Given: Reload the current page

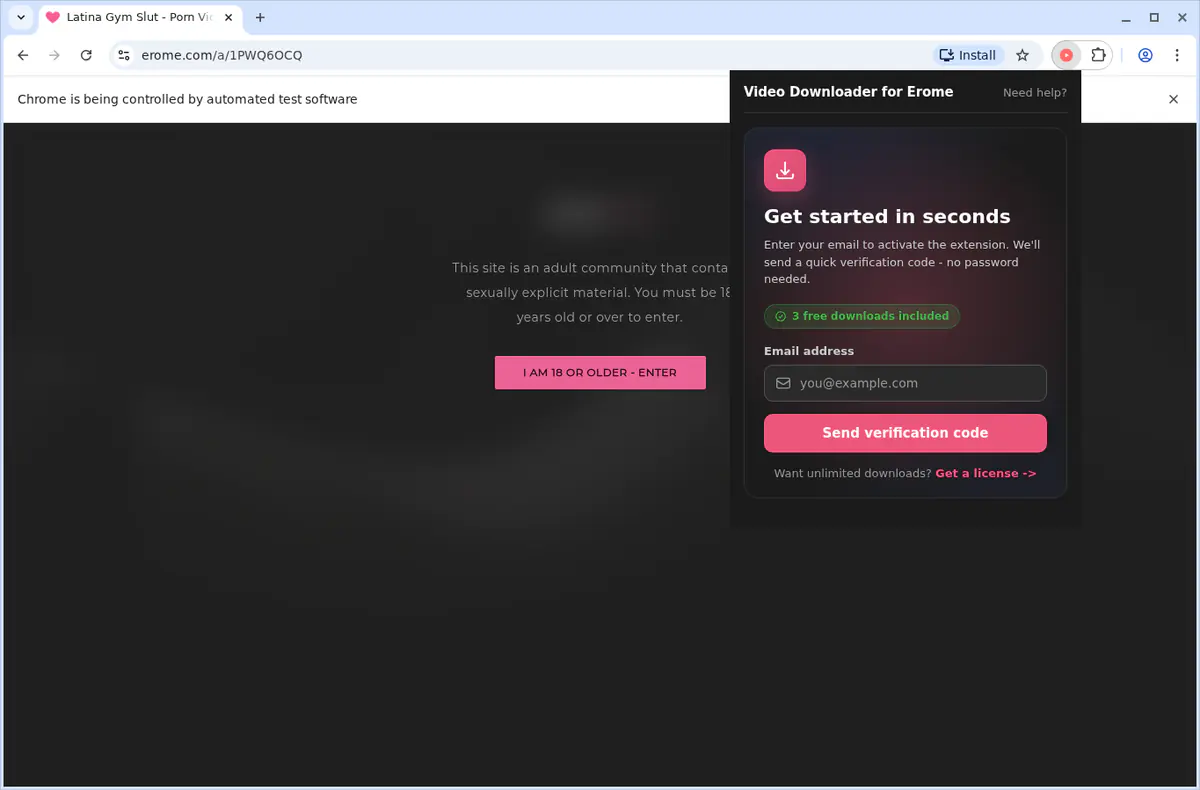Looking at the screenshot, I should click(86, 55).
